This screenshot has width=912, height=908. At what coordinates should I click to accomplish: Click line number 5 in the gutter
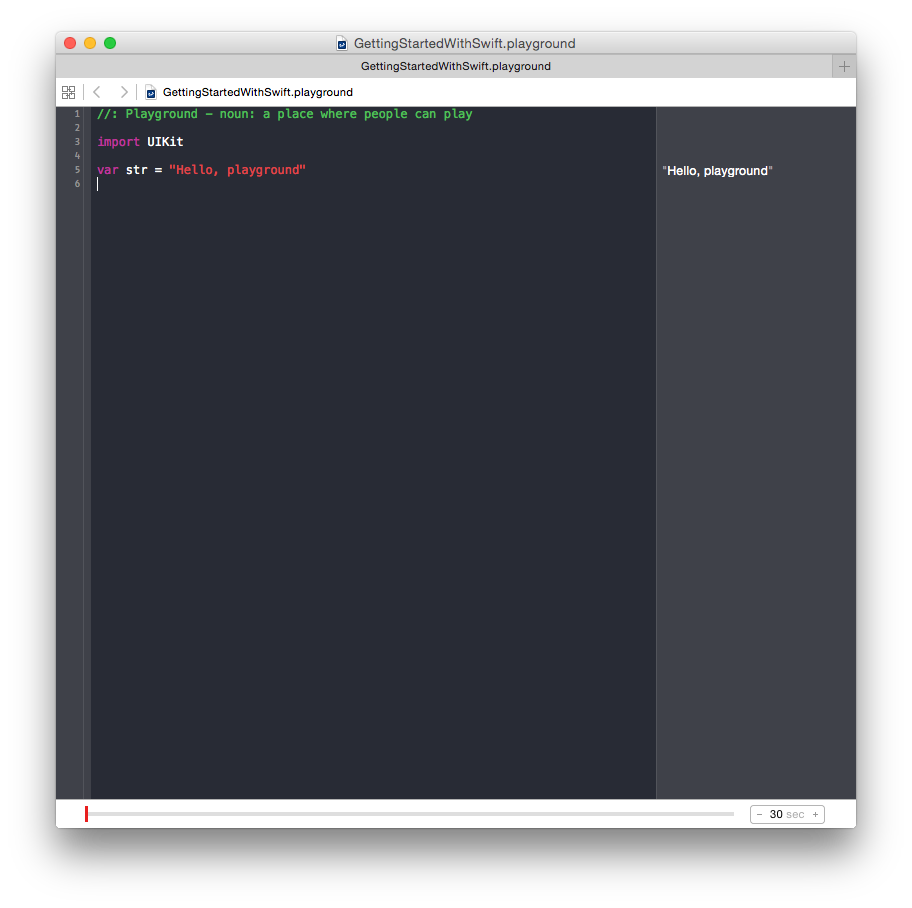pyautogui.click(x=77, y=170)
